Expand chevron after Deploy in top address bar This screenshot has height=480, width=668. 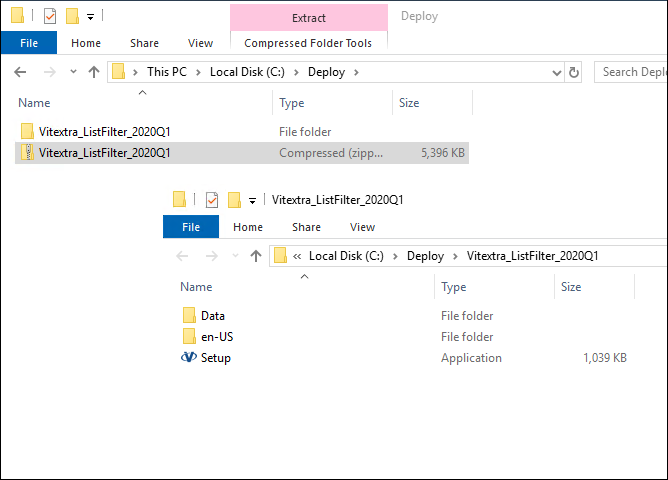point(356,72)
